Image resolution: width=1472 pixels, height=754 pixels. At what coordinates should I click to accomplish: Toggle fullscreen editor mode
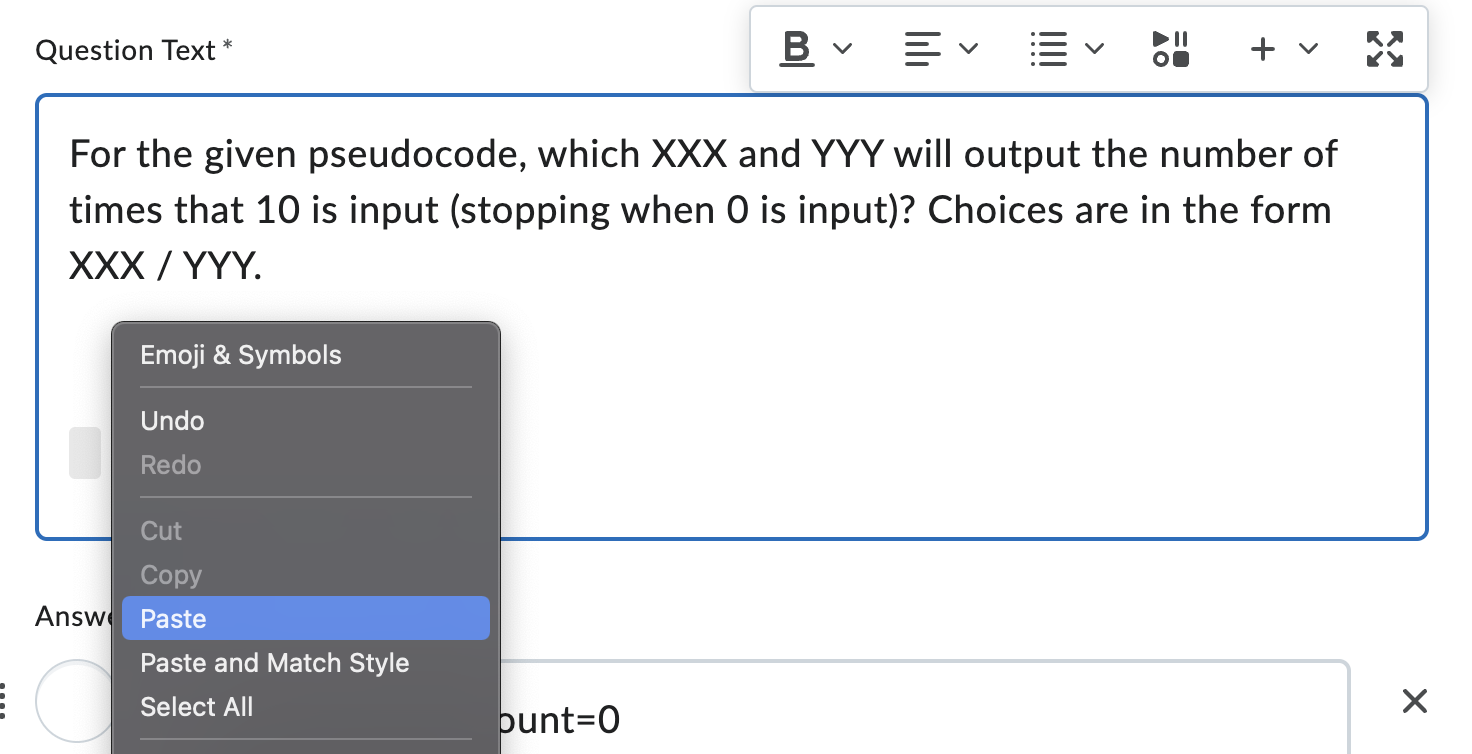[1384, 48]
